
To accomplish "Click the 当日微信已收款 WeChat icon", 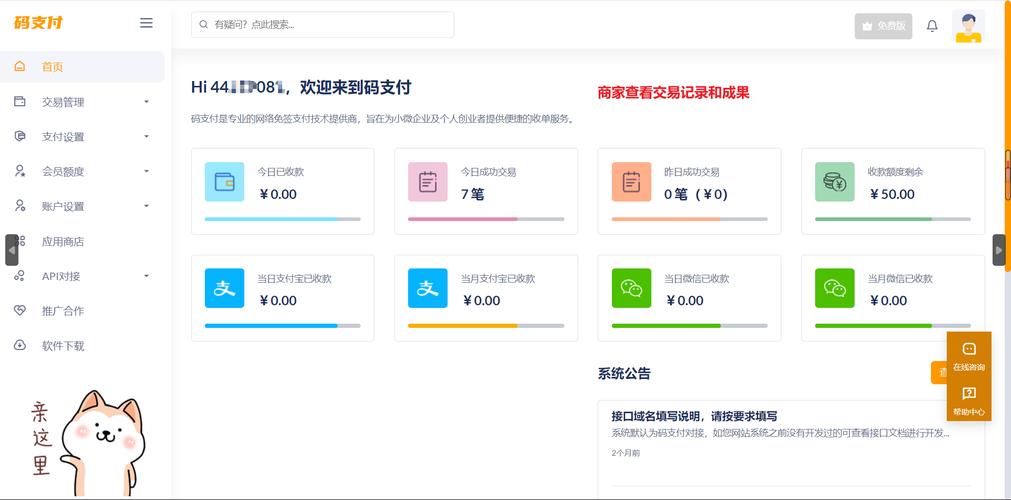I will coord(631,288).
